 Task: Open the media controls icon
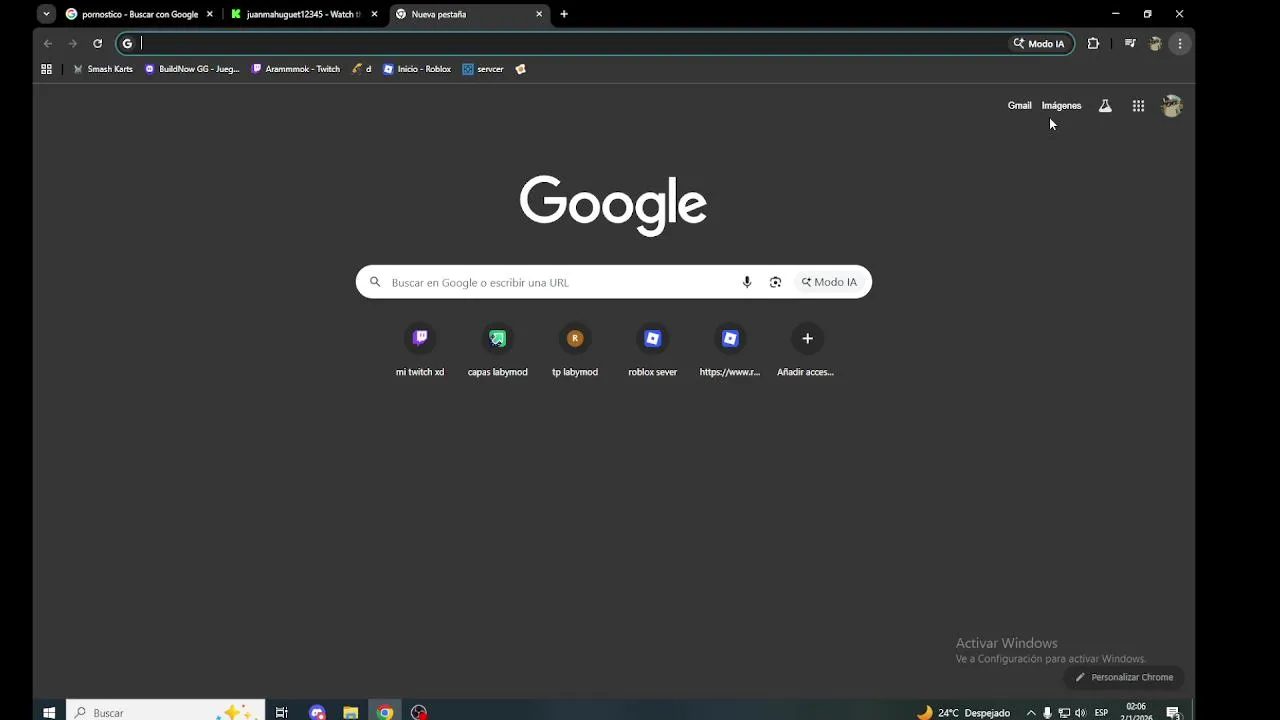(x=1130, y=43)
